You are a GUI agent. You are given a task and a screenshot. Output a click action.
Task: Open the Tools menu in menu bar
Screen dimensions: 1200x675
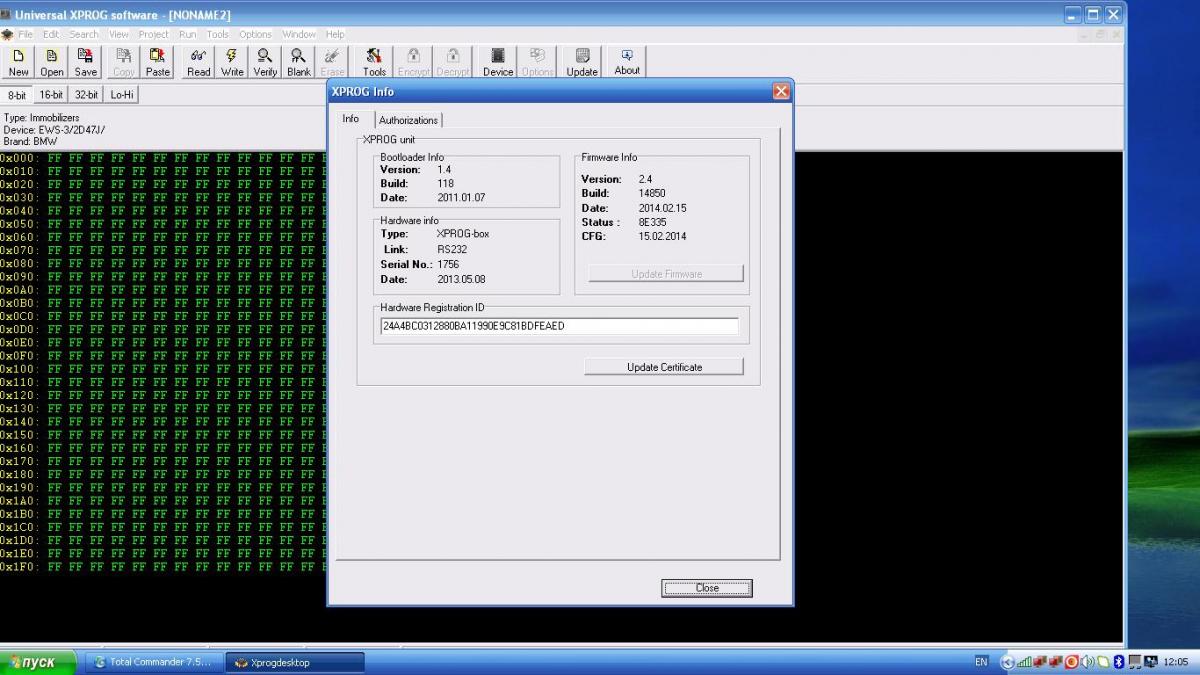pyautogui.click(x=217, y=34)
